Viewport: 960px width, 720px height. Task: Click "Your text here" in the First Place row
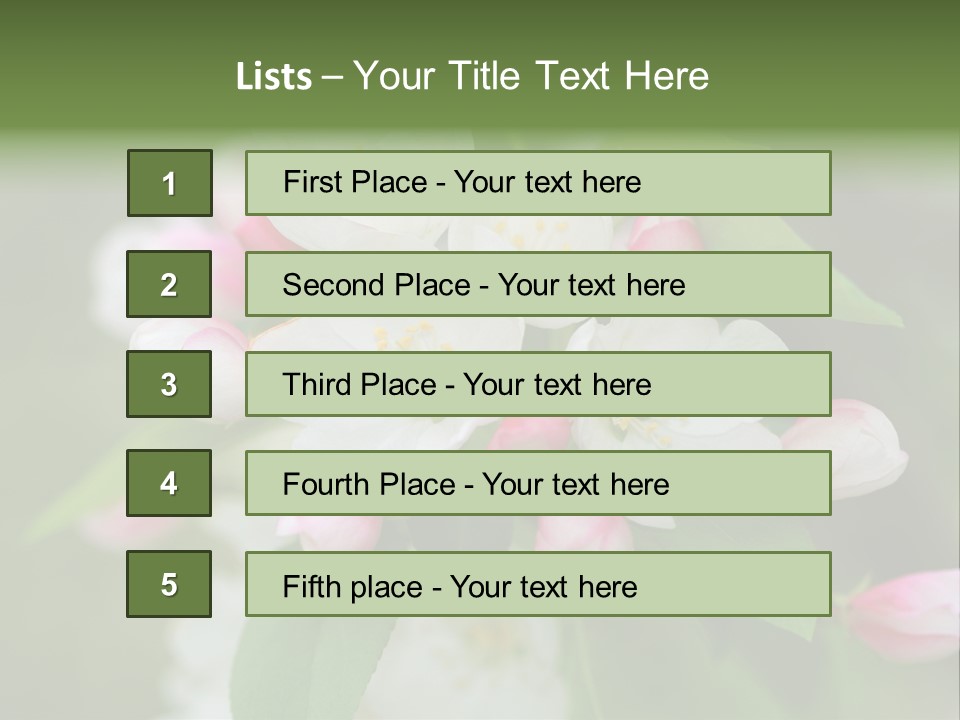[547, 182]
